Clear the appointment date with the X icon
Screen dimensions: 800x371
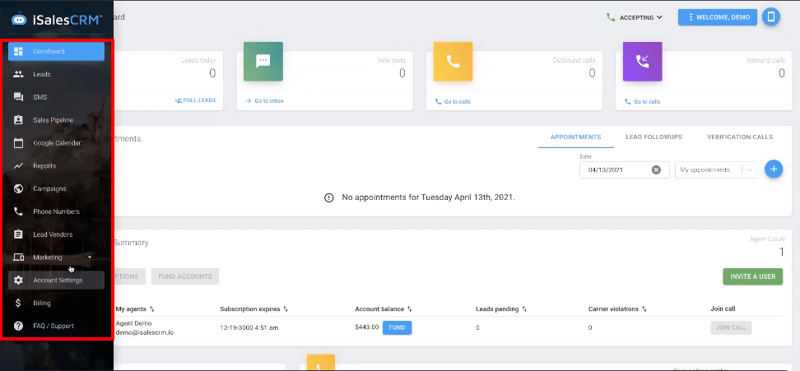point(656,170)
